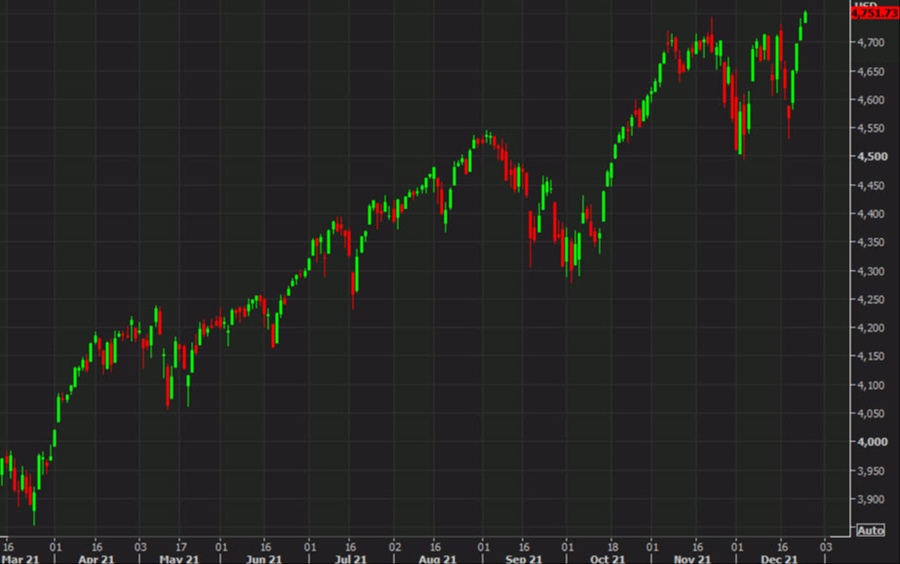Select the Jul 21 month label
The width and height of the screenshot is (900, 564).
pos(349,557)
